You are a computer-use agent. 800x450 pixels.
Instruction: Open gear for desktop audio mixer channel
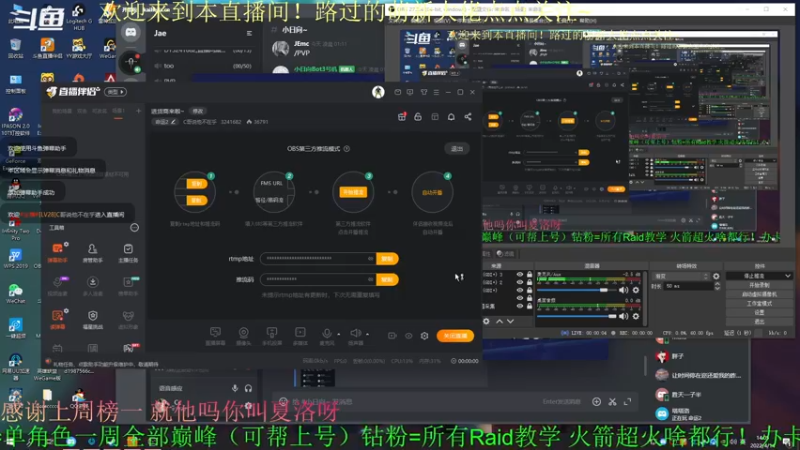(636, 316)
